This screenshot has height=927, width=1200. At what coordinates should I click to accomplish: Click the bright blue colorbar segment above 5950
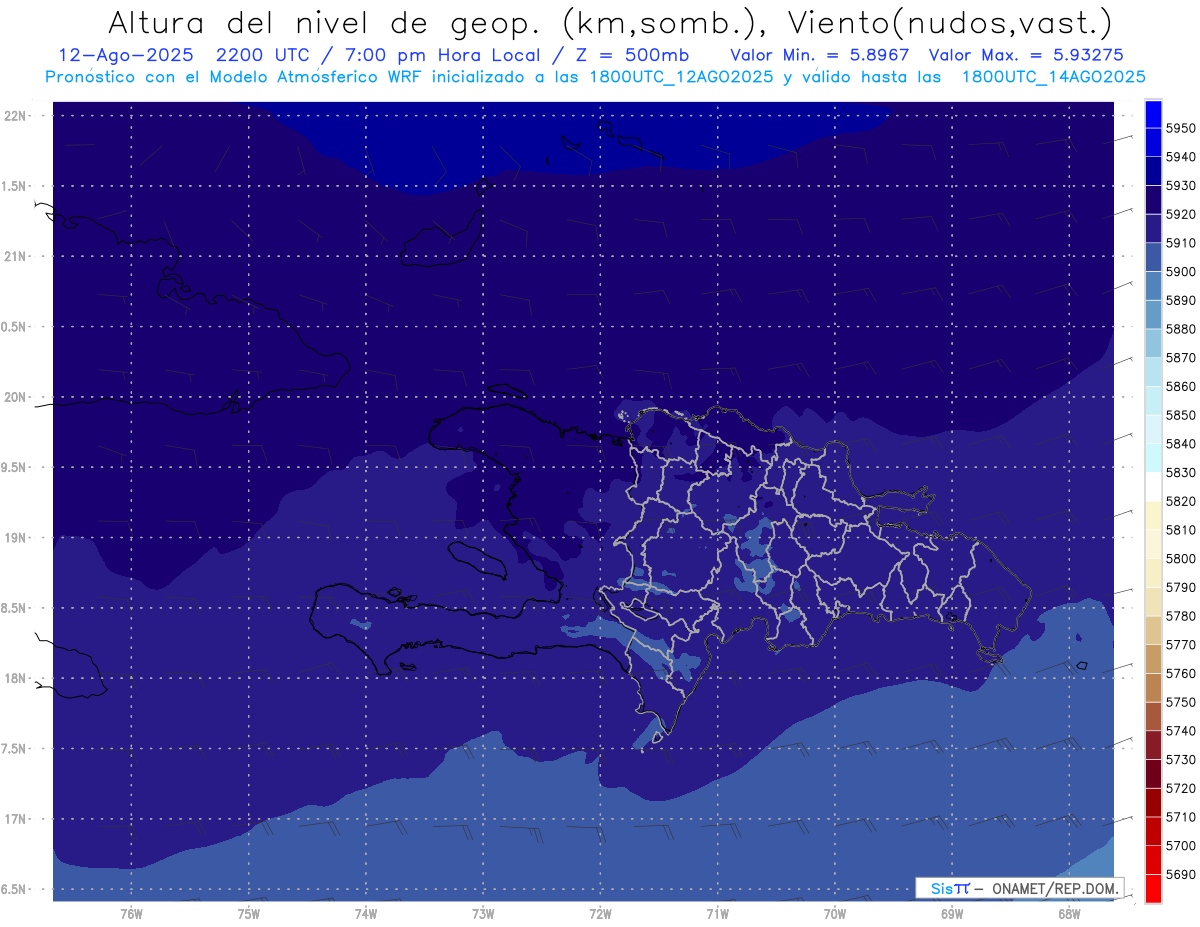[1153, 113]
